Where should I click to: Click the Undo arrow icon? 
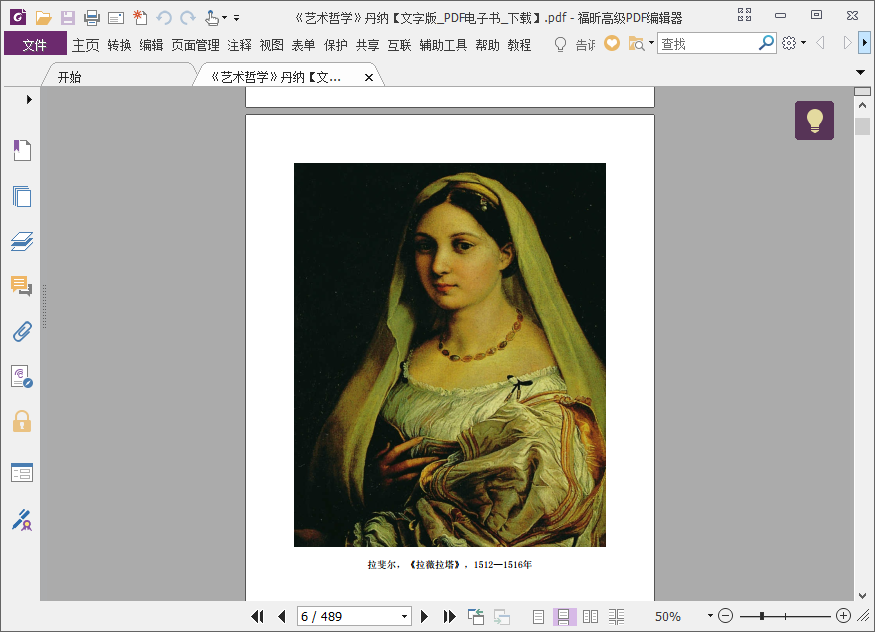point(164,18)
